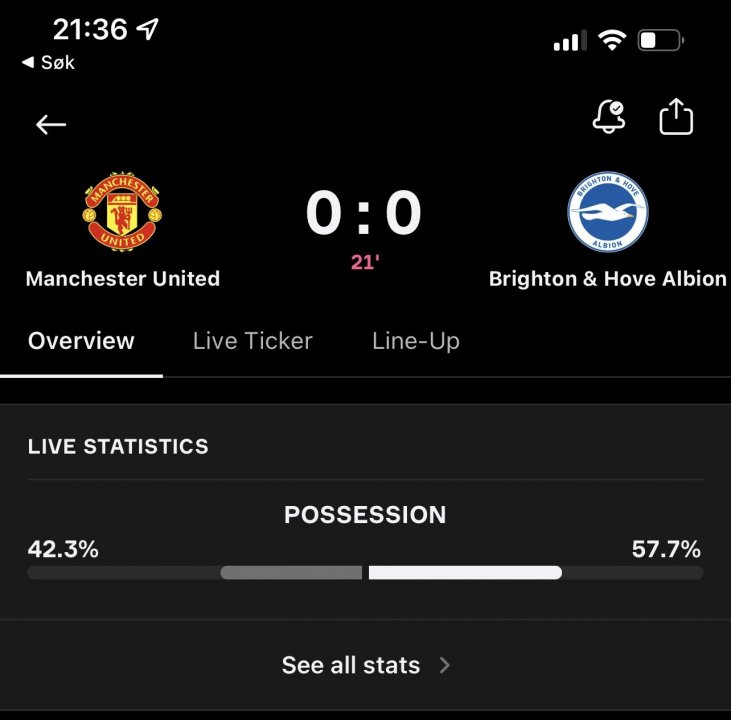The width and height of the screenshot is (731, 720).
Task: Tap the Manchester United crest
Action: (122, 212)
